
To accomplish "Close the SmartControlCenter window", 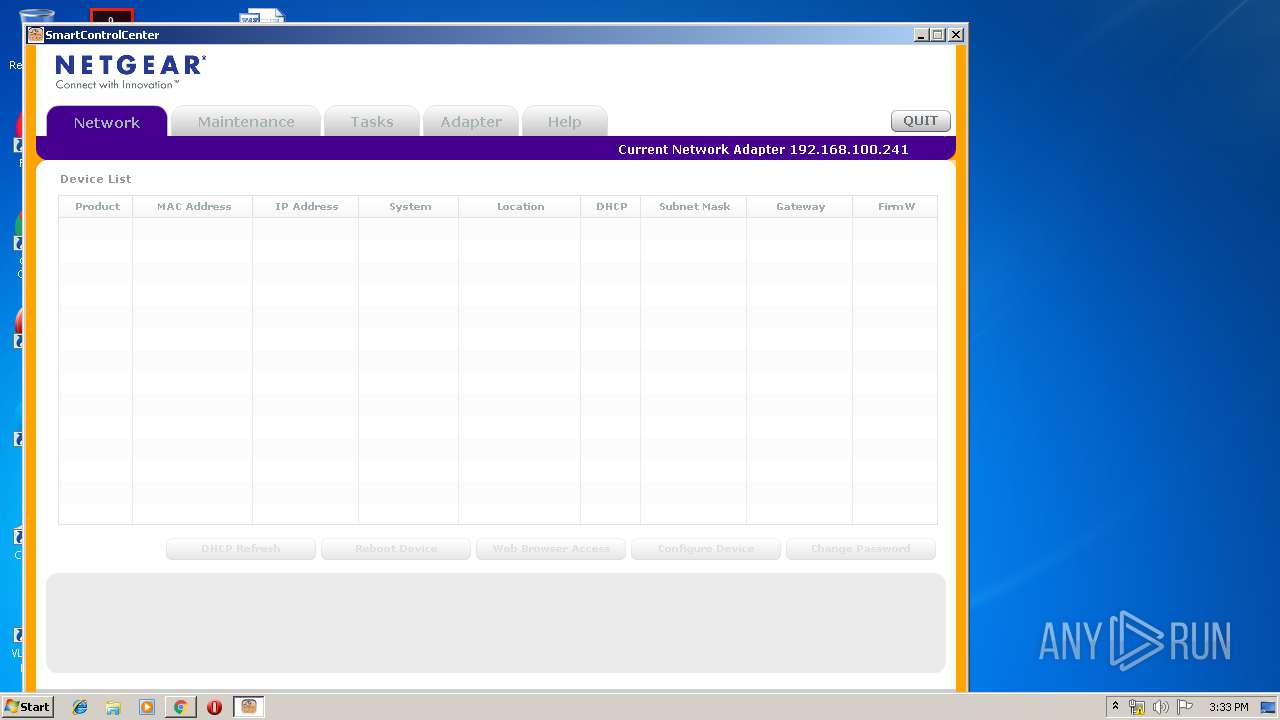I will coord(956,35).
